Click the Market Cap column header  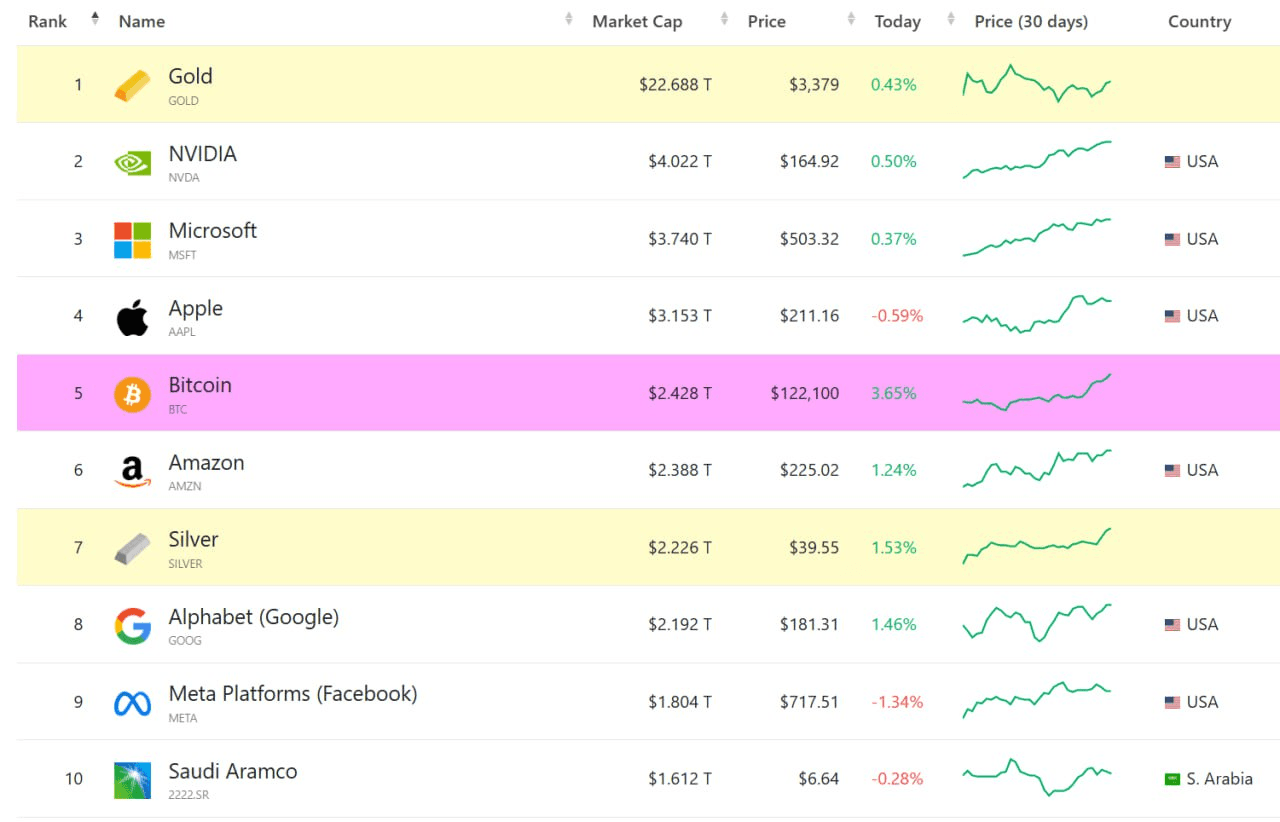click(x=637, y=21)
